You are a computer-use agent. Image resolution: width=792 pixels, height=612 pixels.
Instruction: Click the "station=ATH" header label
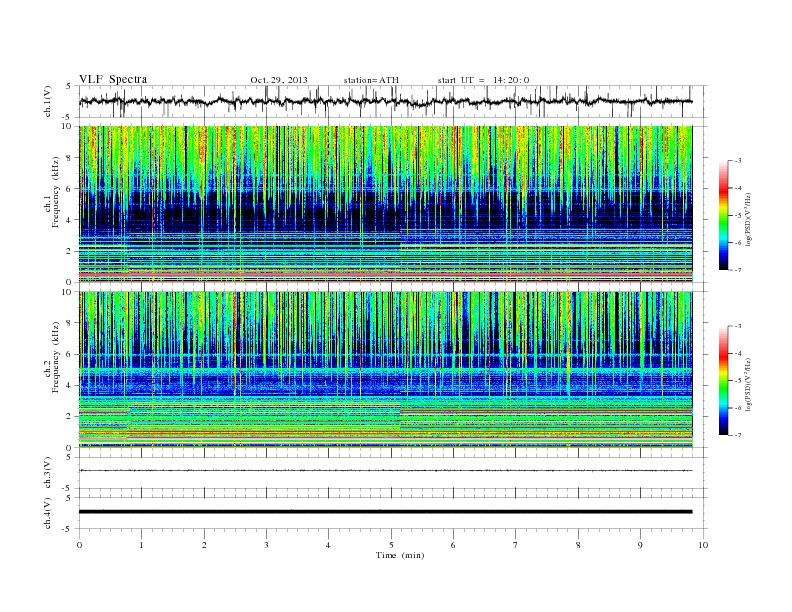pyautogui.click(x=371, y=80)
